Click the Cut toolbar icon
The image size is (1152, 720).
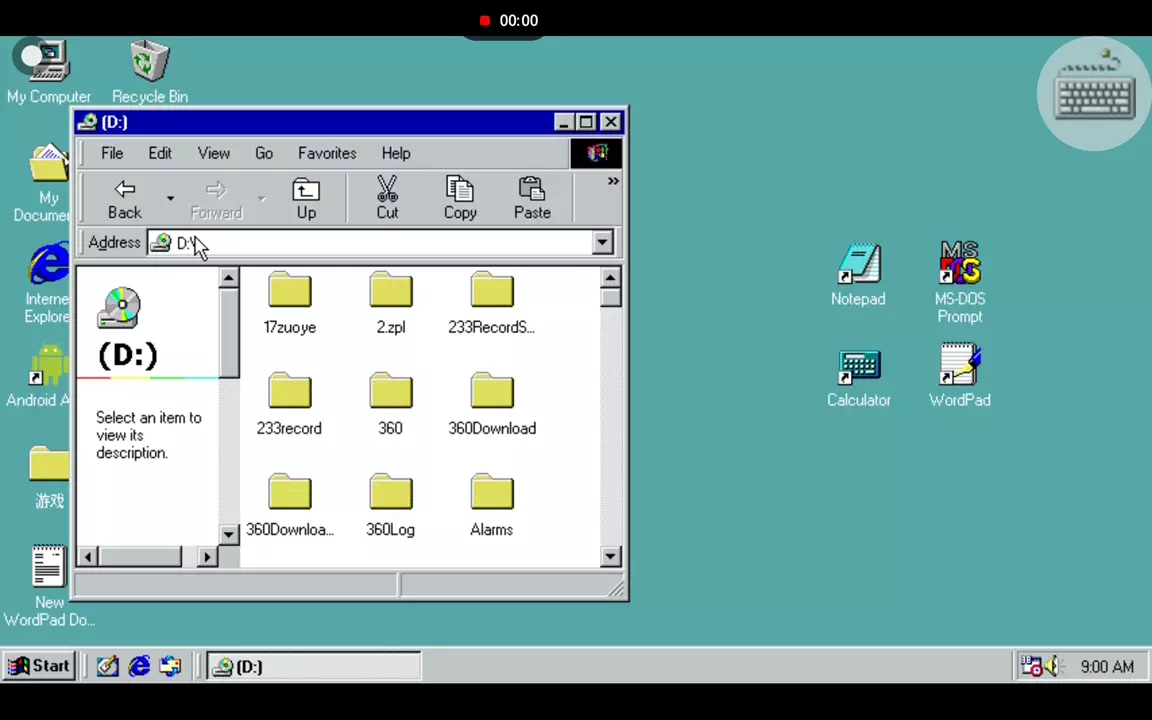coord(387,197)
